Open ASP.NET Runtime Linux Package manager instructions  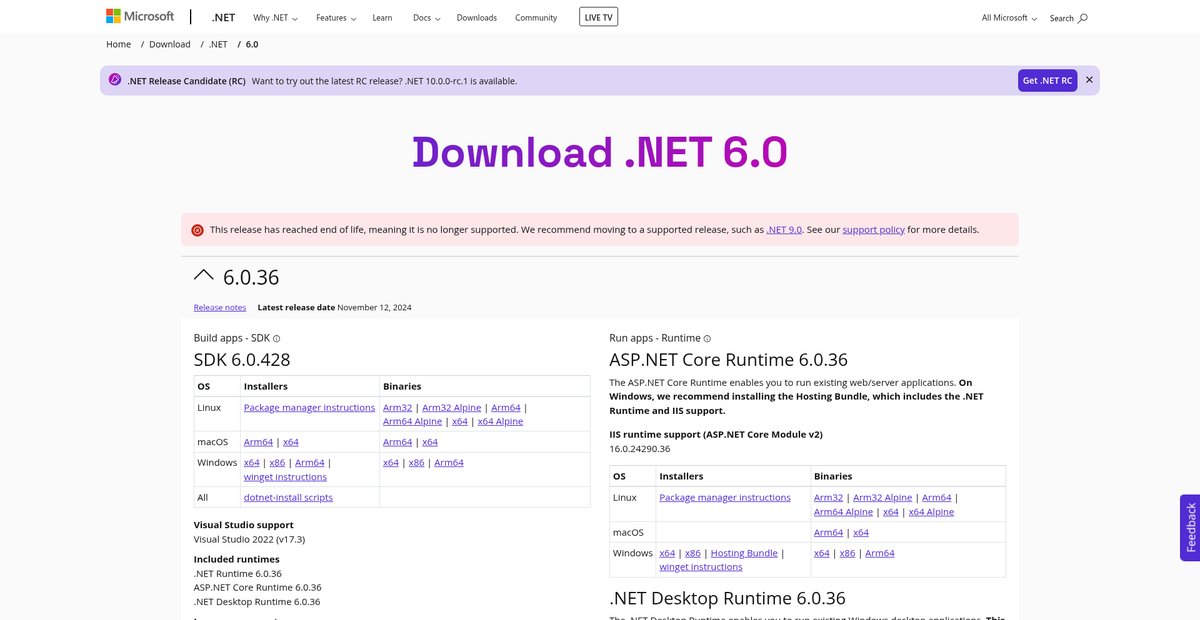click(725, 498)
